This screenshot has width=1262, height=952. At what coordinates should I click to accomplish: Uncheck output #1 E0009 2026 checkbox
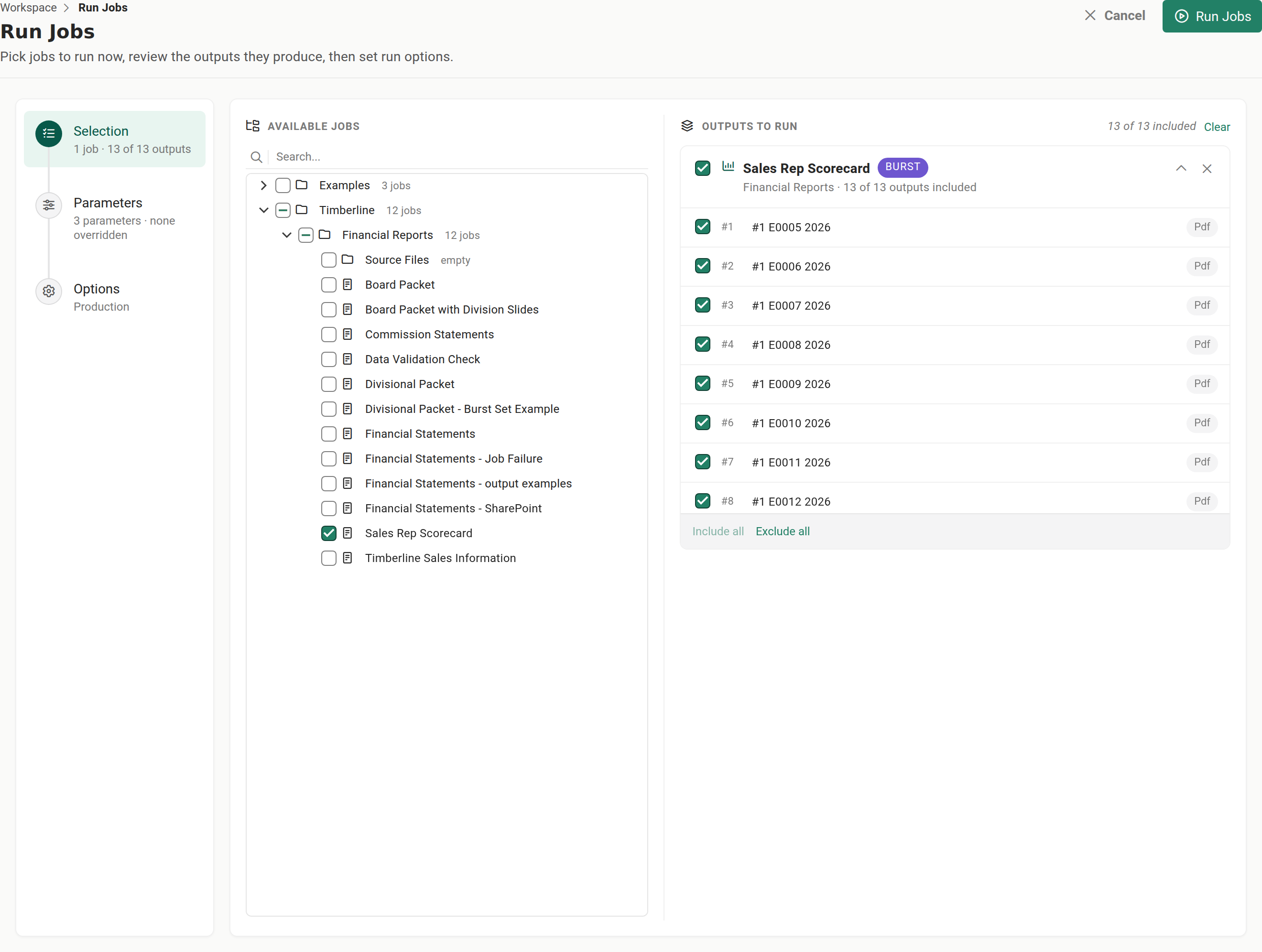click(703, 383)
